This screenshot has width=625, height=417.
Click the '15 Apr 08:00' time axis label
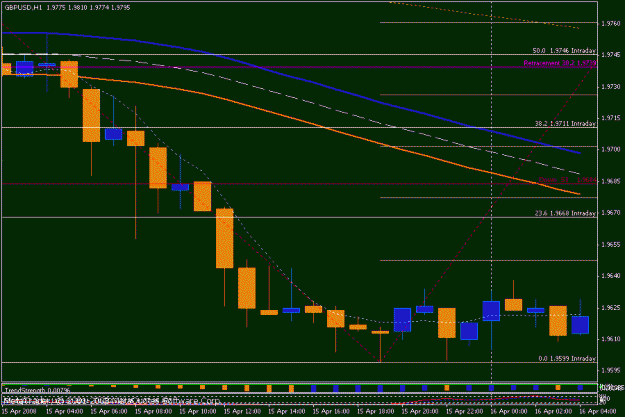click(x=153, y=411)
